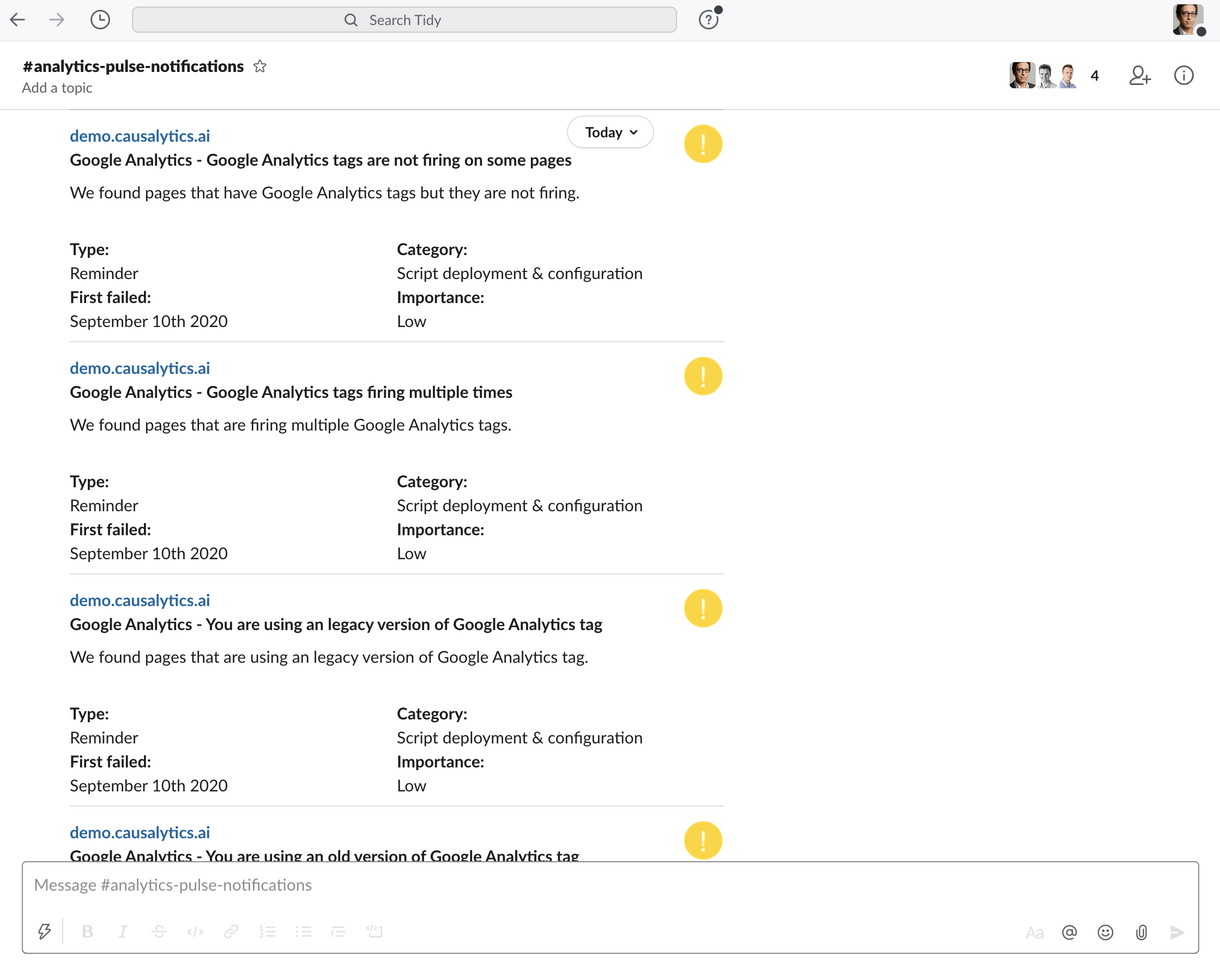Open the Today date dropdown
1220x980 pixels.
[x=611, y=132]
